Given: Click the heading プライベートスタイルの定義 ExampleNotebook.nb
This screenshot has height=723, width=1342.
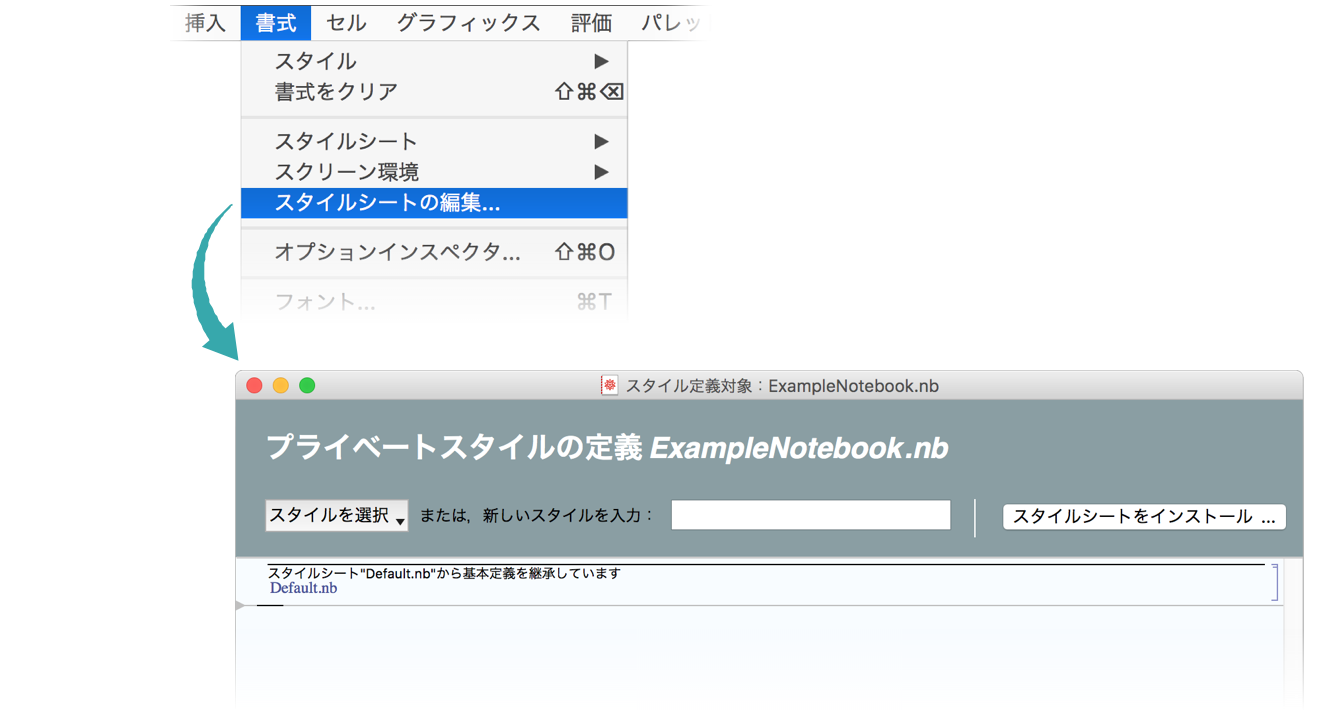Looking at the screenshot, I should coord(607,447).
